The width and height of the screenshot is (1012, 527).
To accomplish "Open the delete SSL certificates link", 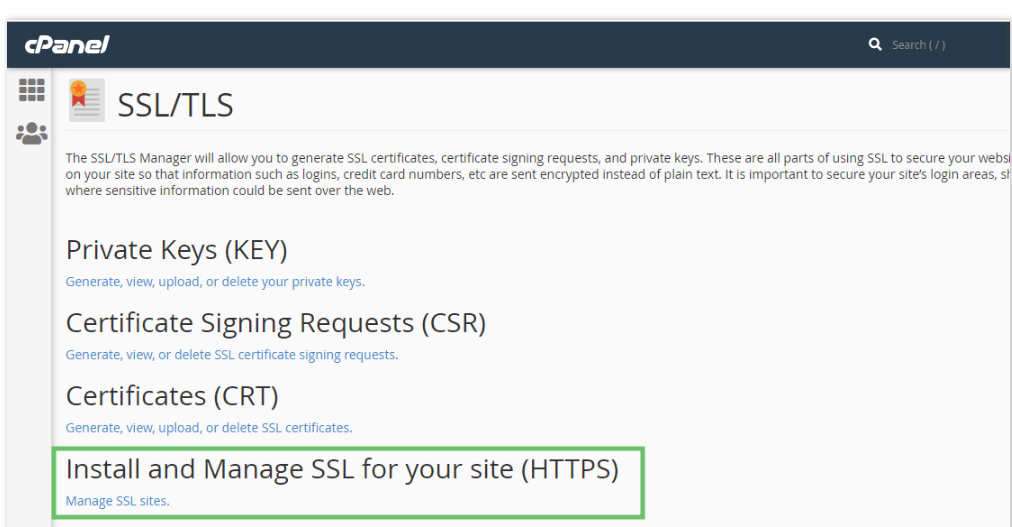I will (208, 428).
